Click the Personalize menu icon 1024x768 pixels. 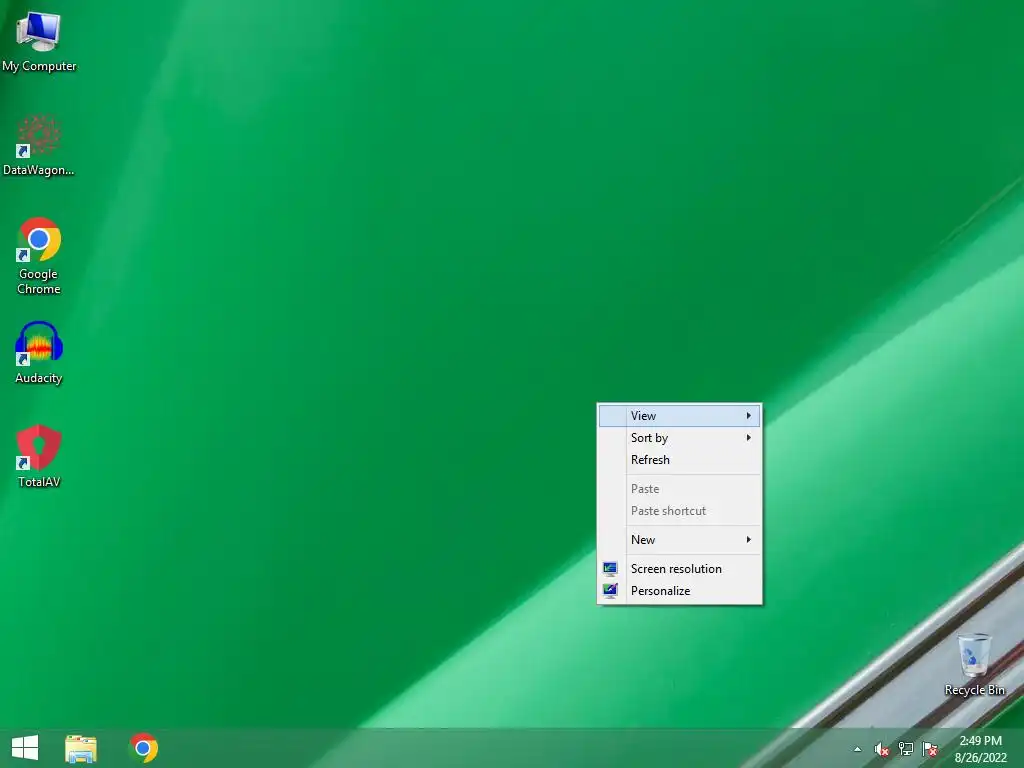pyautogui.click(x=610, y=591)
